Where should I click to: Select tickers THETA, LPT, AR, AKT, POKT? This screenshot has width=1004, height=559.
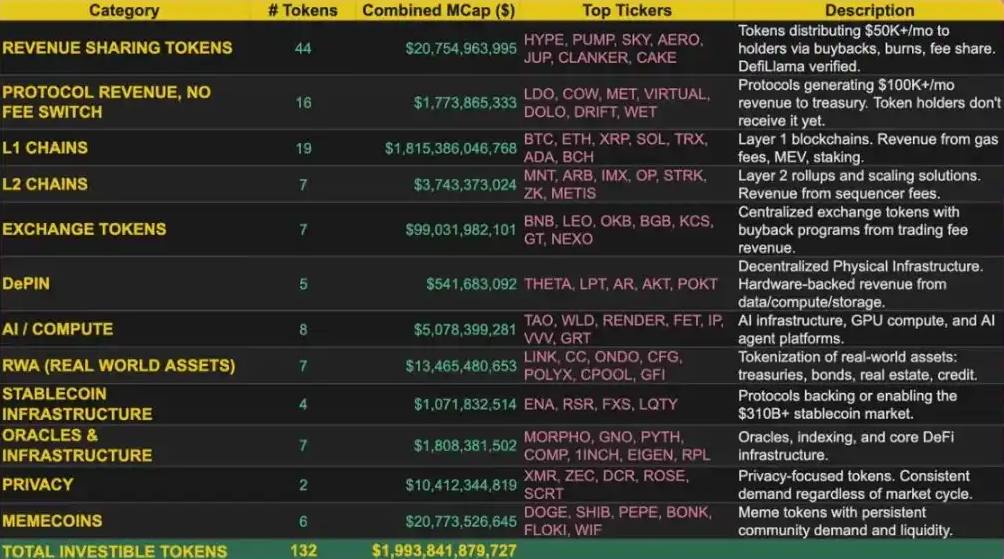pyautogui.click(x=620, y=284)
